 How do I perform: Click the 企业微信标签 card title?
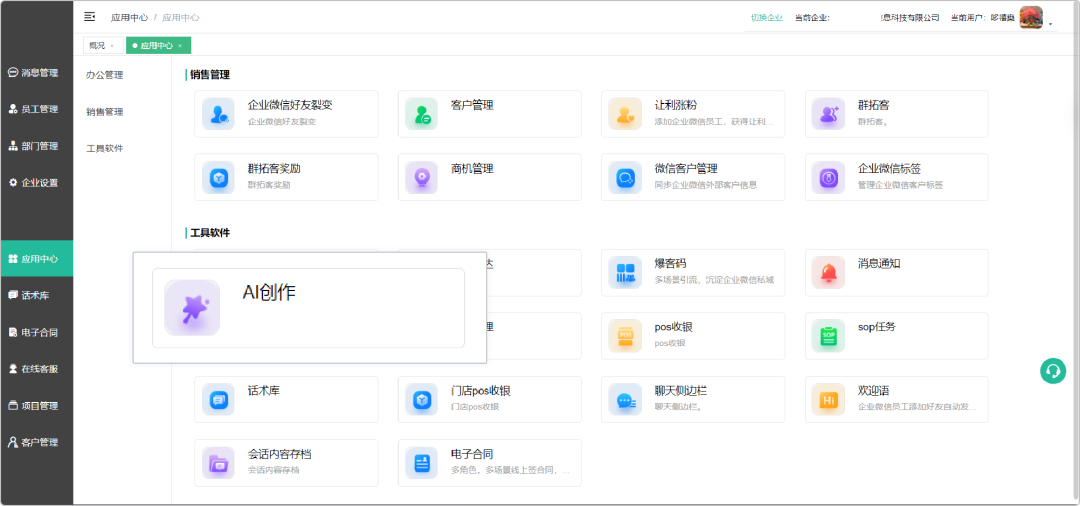click(x=889, y=169)
